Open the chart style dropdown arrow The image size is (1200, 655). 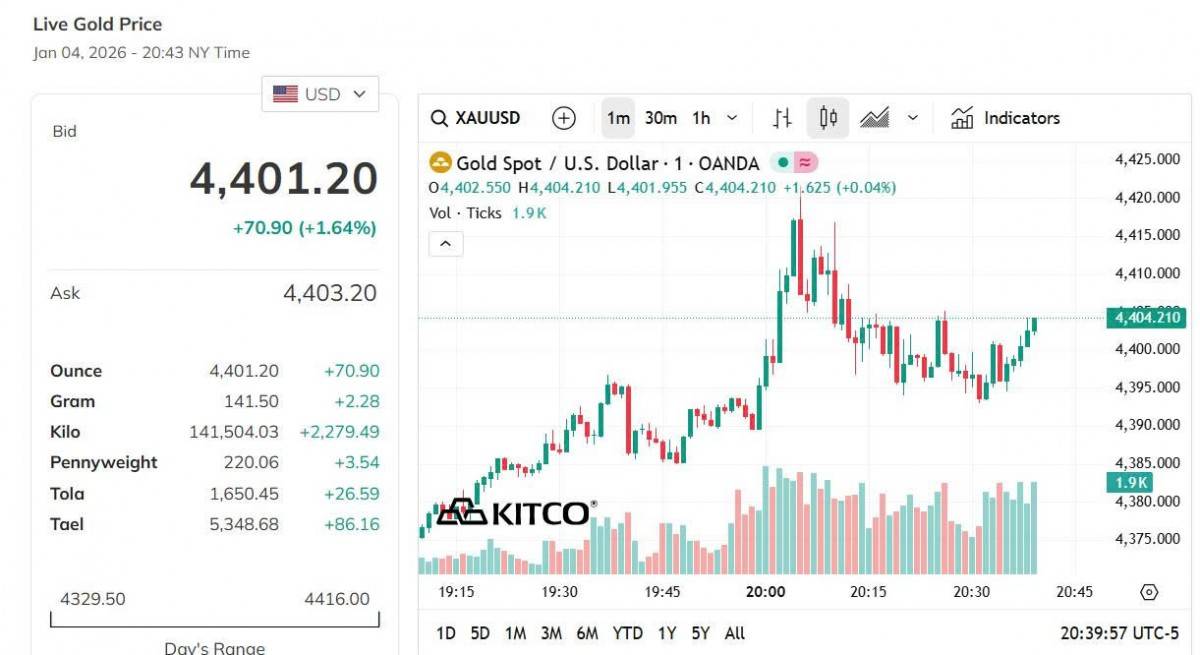pos(911,117)
